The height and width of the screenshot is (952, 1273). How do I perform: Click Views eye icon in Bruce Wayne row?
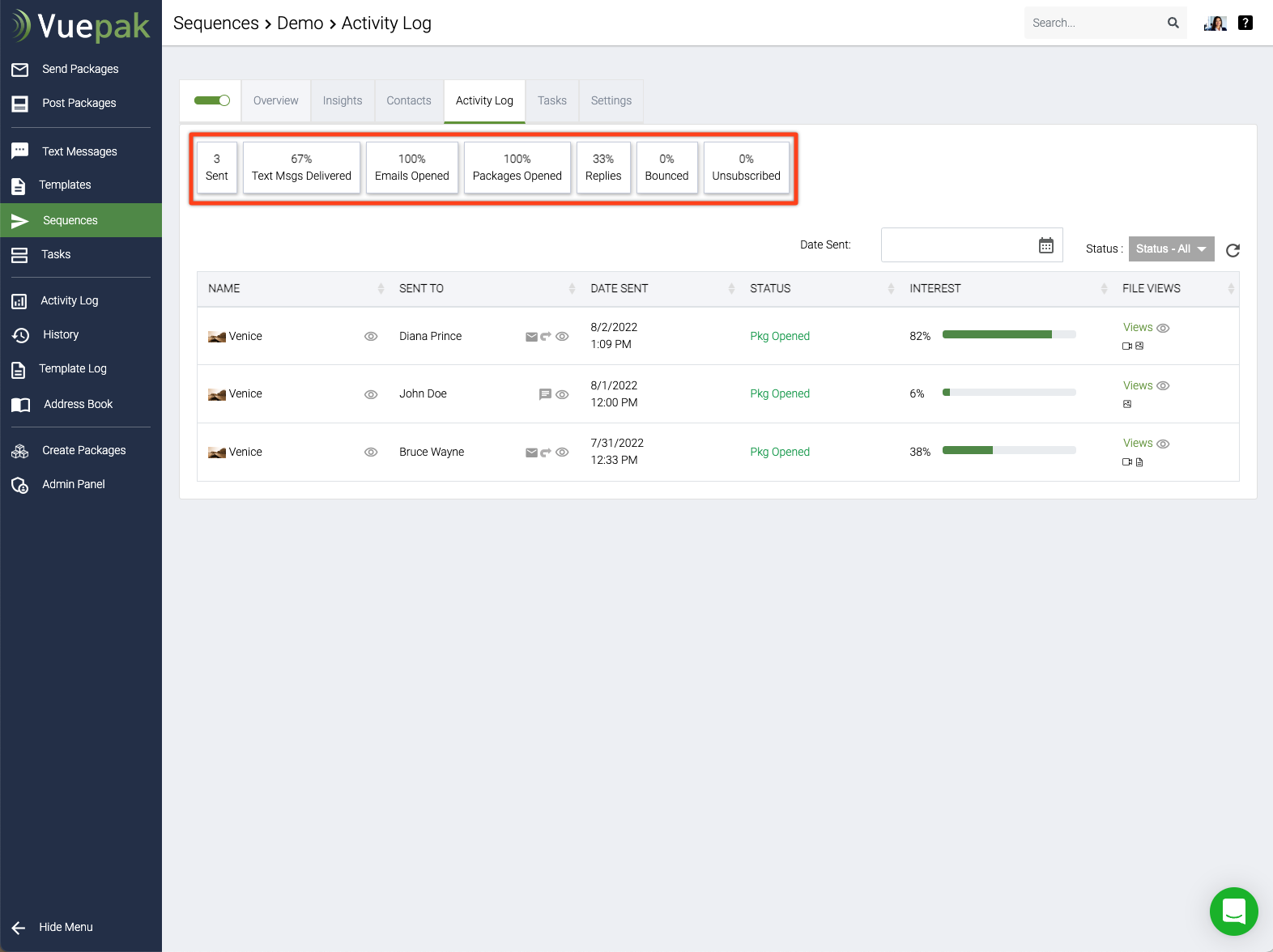coord(1163,444)
